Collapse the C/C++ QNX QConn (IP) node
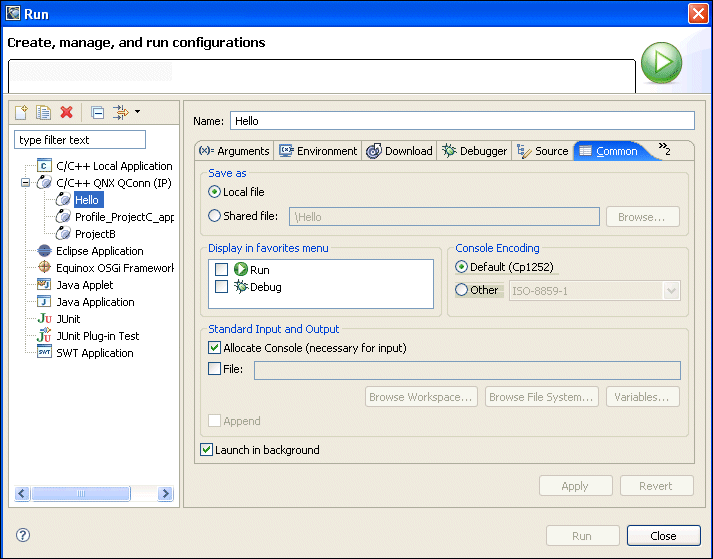The width and height of the screenshot is (713, 559). 24,183
